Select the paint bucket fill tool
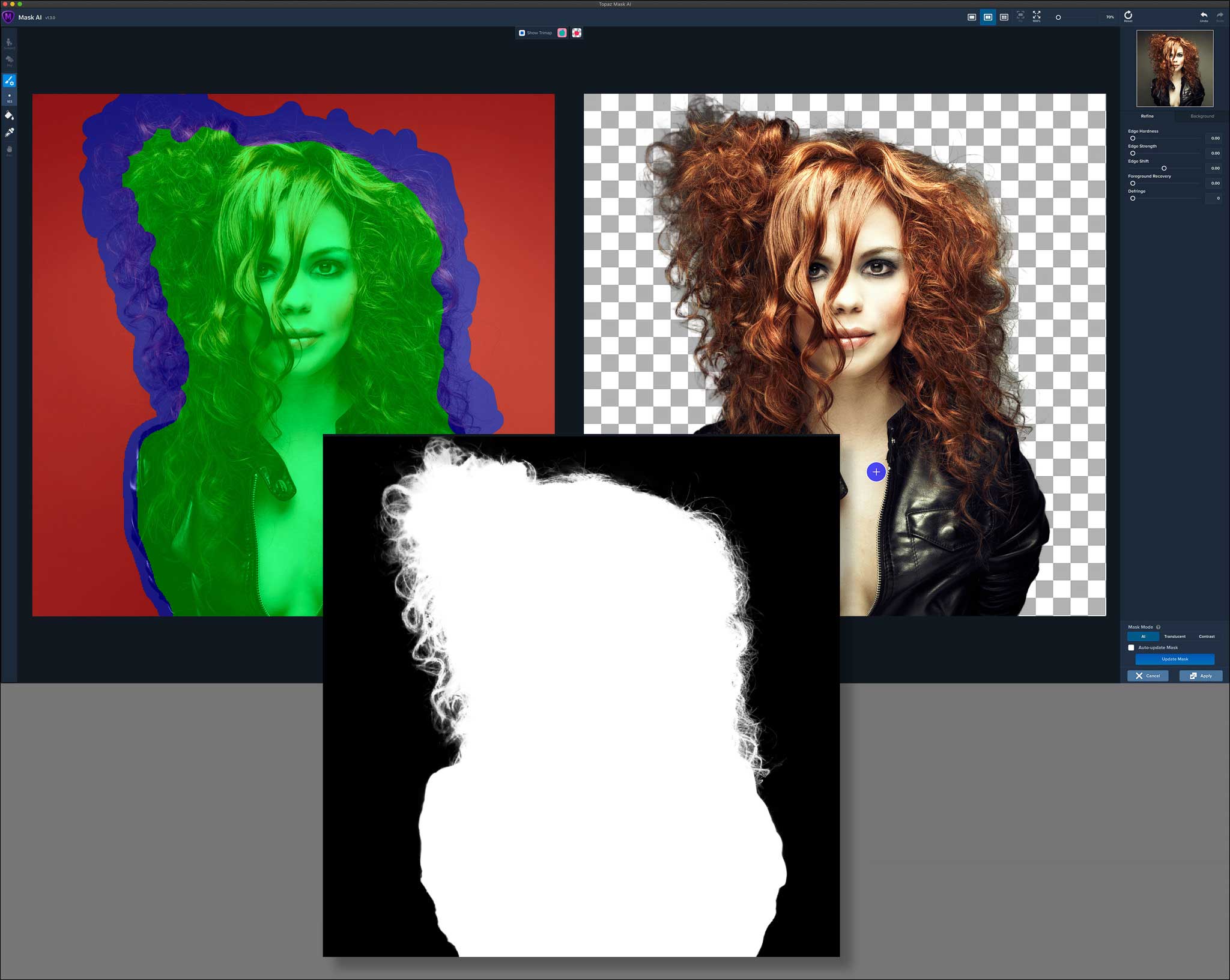Screen dimensions: 1230x980 pyautogui.click(x=9, y=115)
